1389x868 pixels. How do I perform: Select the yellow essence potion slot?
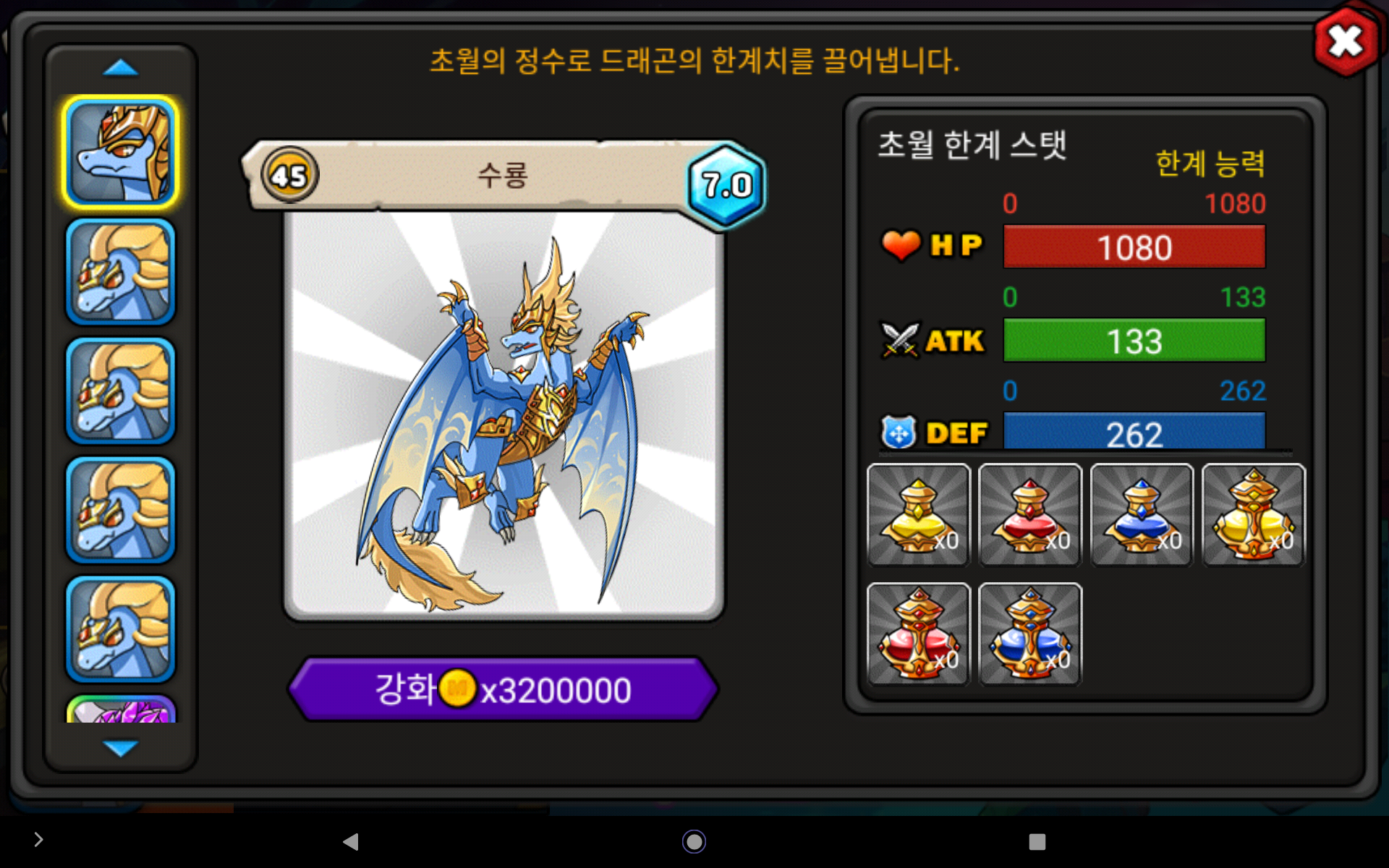click(x=919, y=515)
